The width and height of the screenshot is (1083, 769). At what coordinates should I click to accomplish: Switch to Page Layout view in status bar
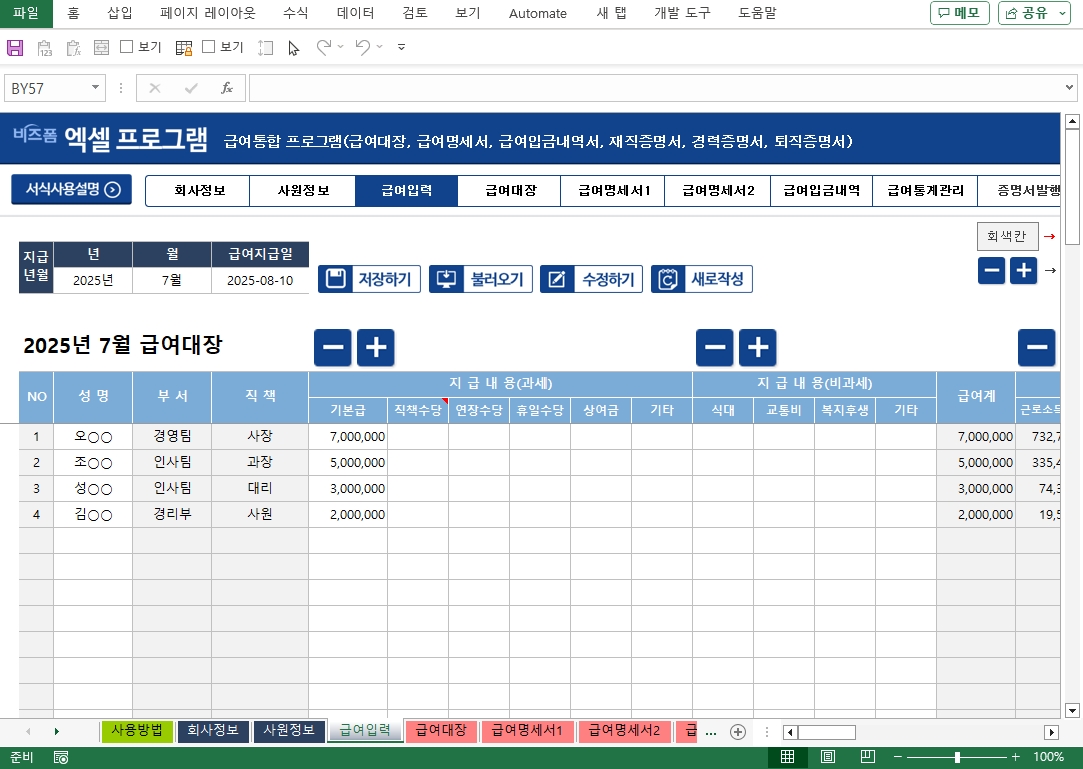tap(828, 757)
